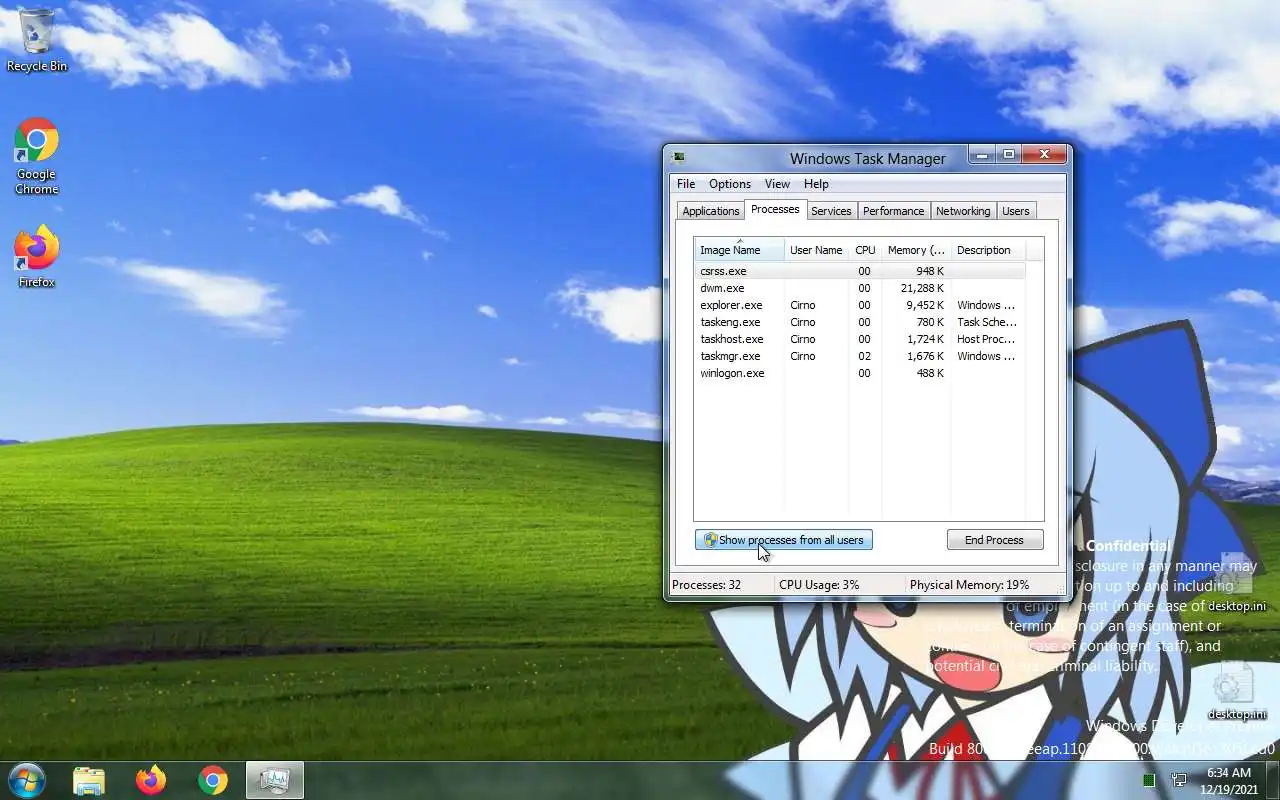Click the green CPU meter tray icon
1280x800 pixels.
(1149, 780)
